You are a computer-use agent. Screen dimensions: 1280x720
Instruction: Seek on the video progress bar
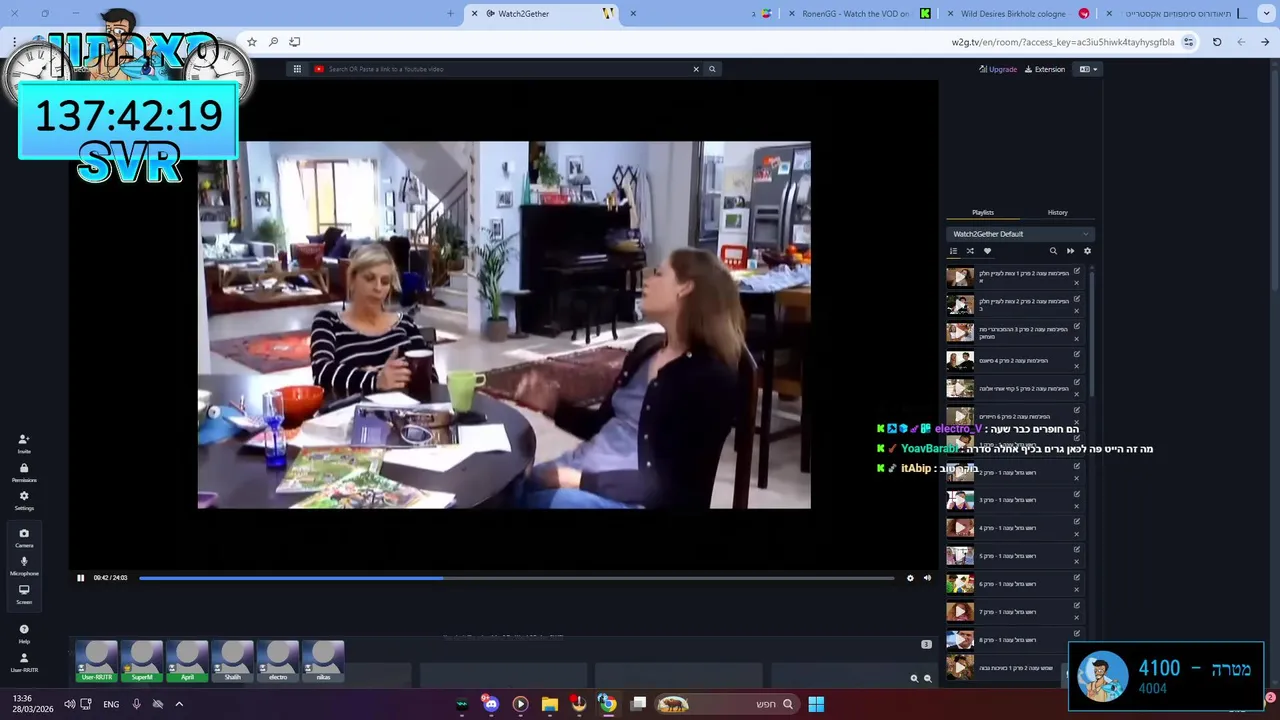tap(516, 578)
